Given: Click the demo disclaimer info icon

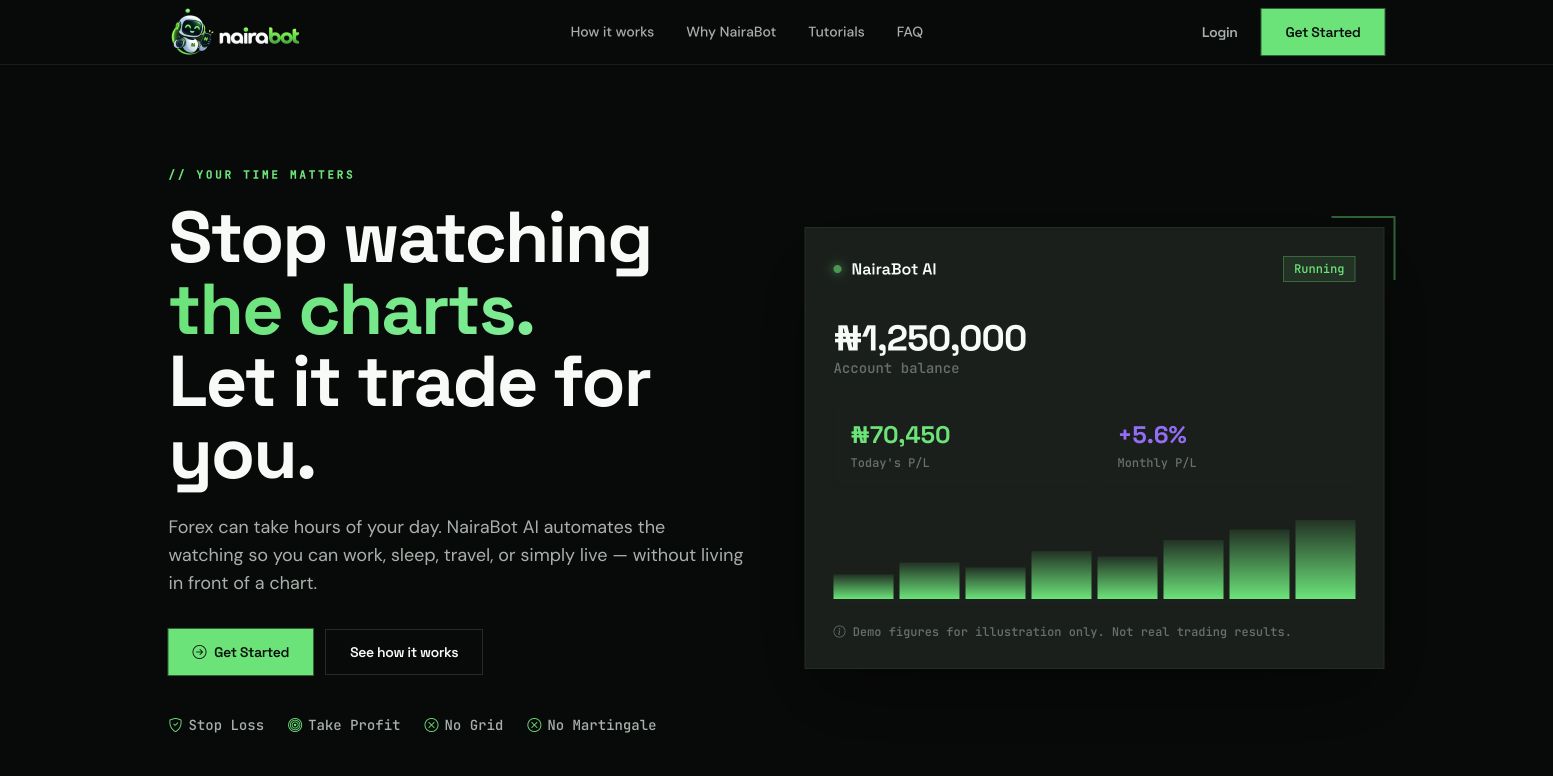Looking at the screenshot, I should tap(840, 632).
